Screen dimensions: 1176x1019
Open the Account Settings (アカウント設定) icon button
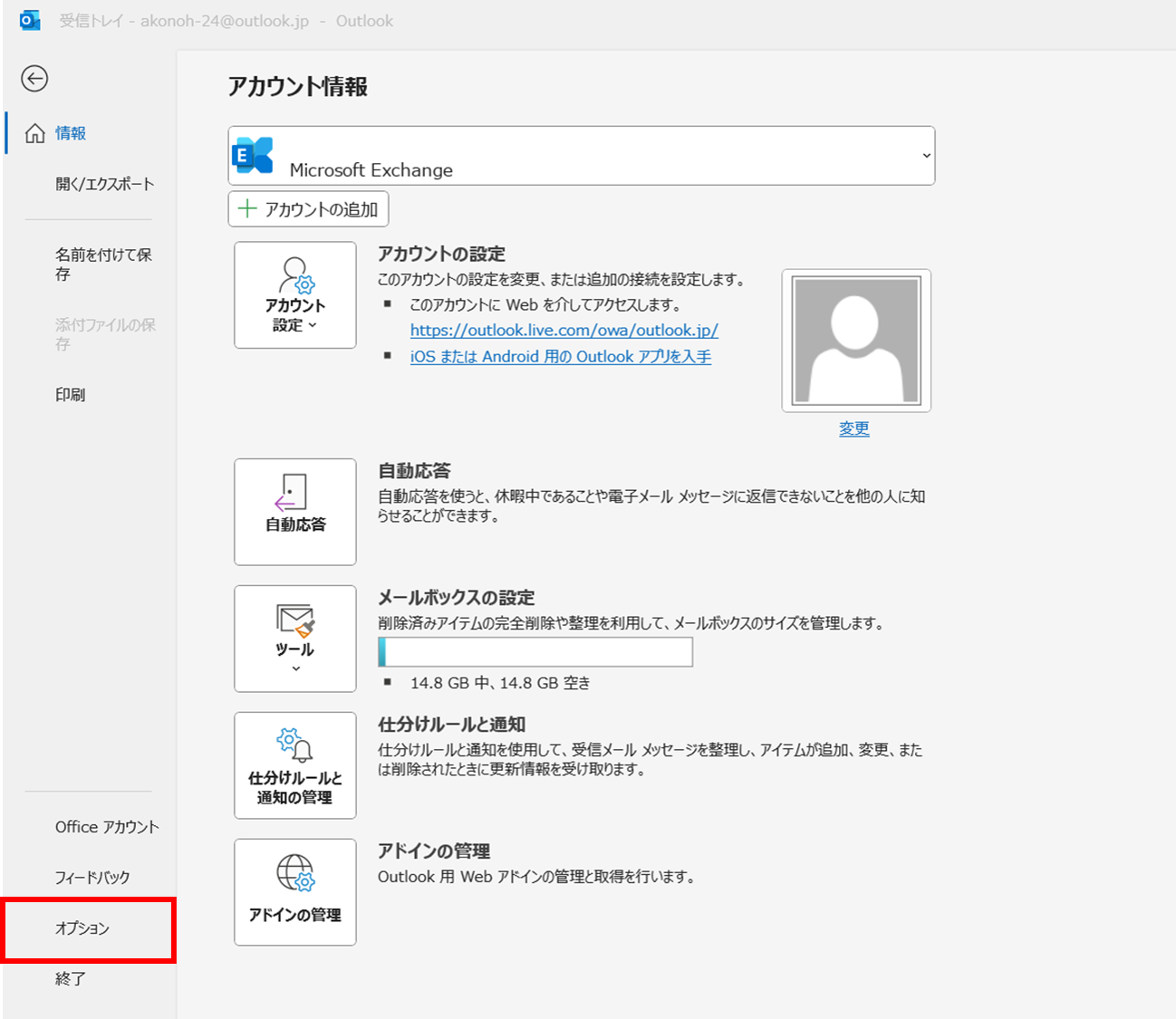295,295
